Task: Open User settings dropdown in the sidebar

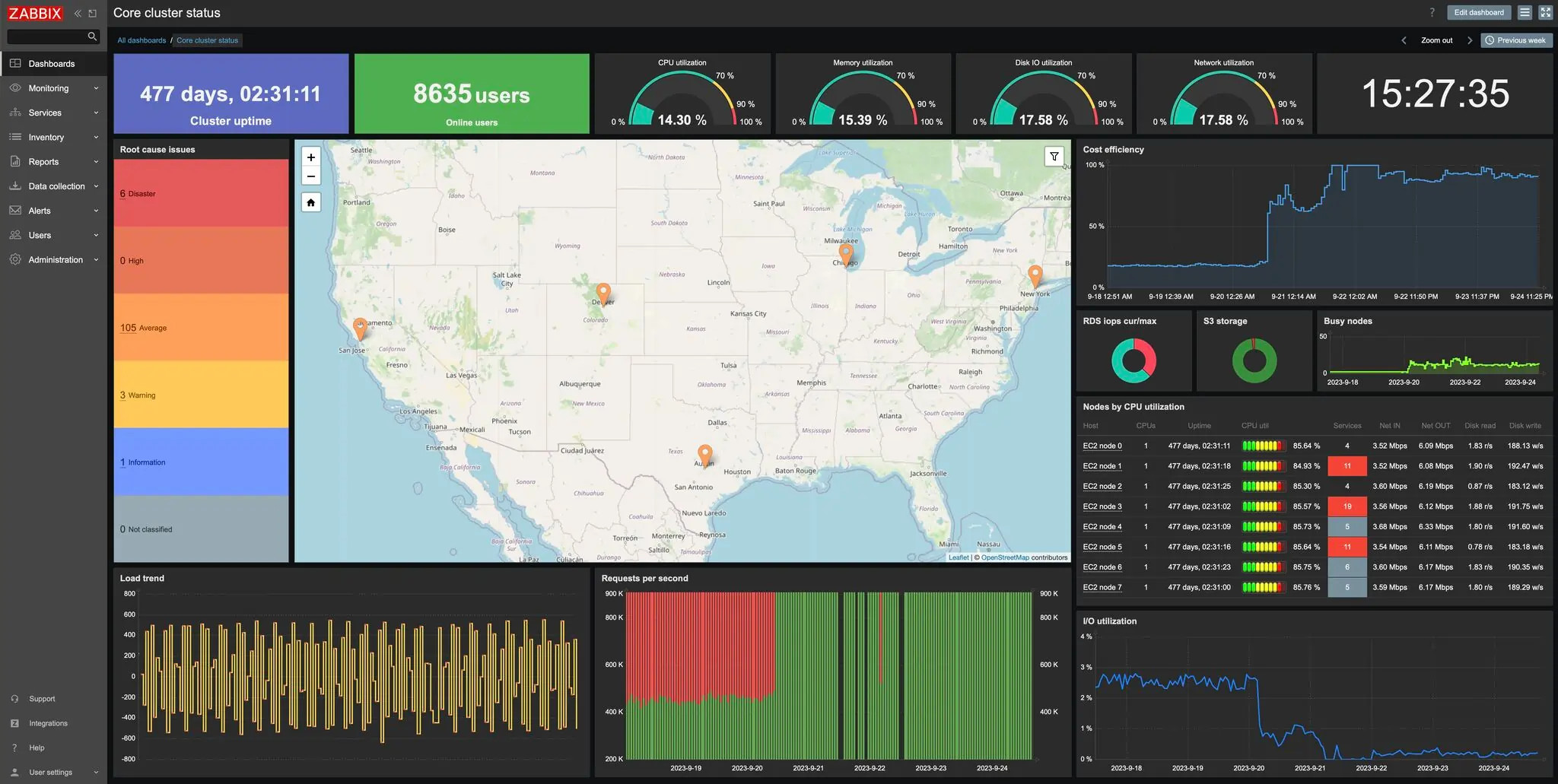Action: click(53, 772)
